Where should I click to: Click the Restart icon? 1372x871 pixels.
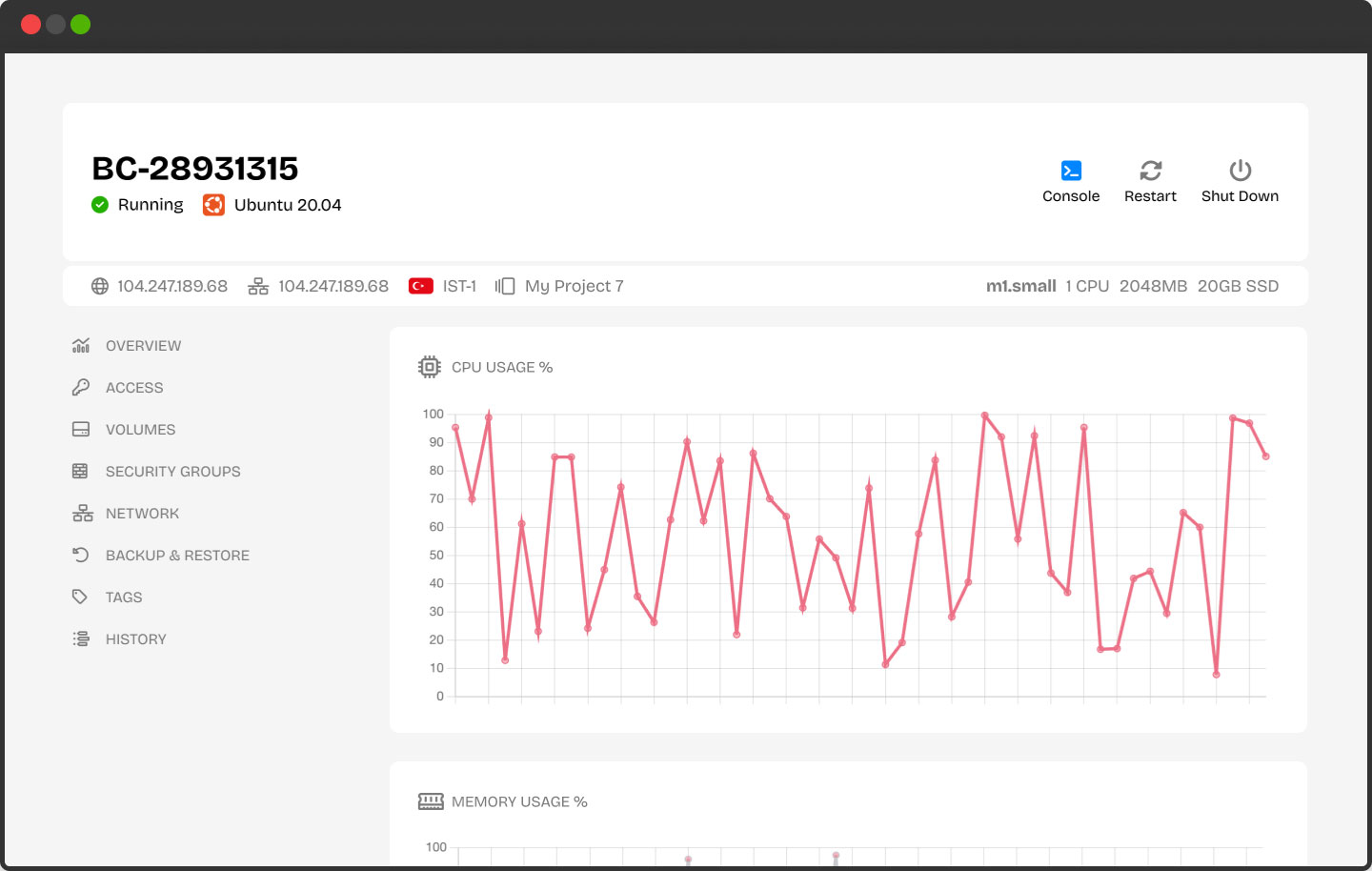(x=1150, y=170)
